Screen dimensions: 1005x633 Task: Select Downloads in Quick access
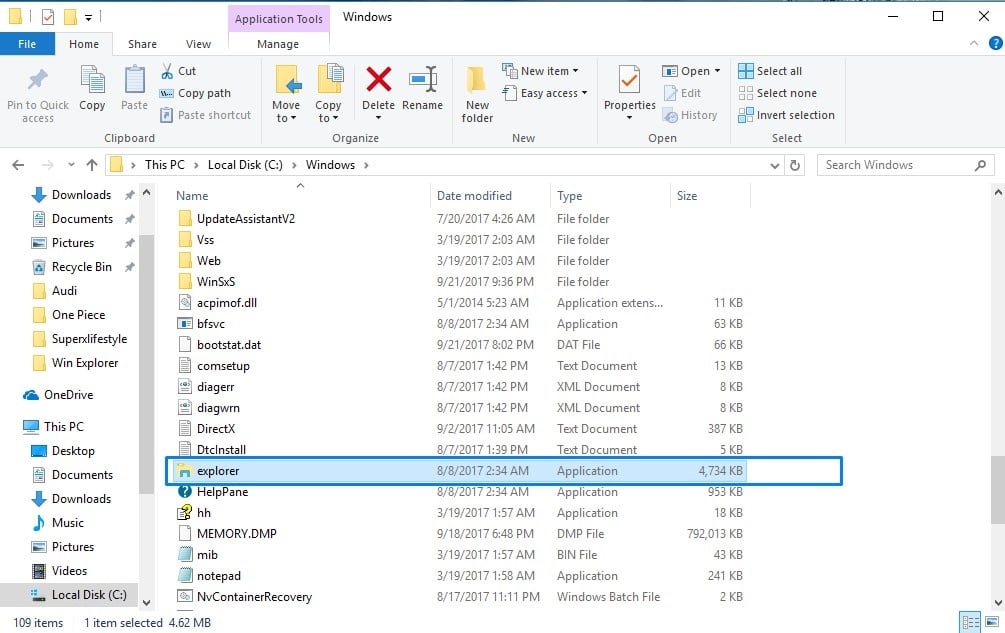(x=81, y=195)
